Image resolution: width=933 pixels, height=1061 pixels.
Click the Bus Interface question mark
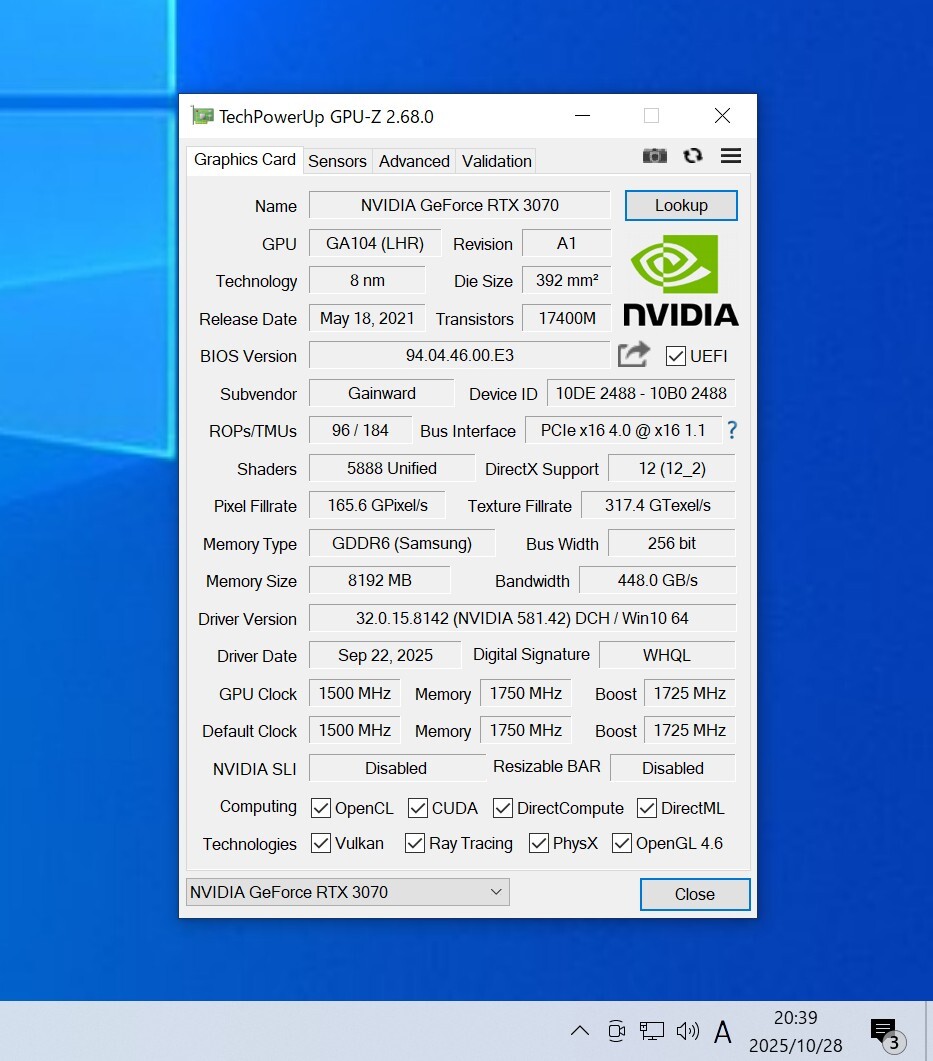coord(732,430)
